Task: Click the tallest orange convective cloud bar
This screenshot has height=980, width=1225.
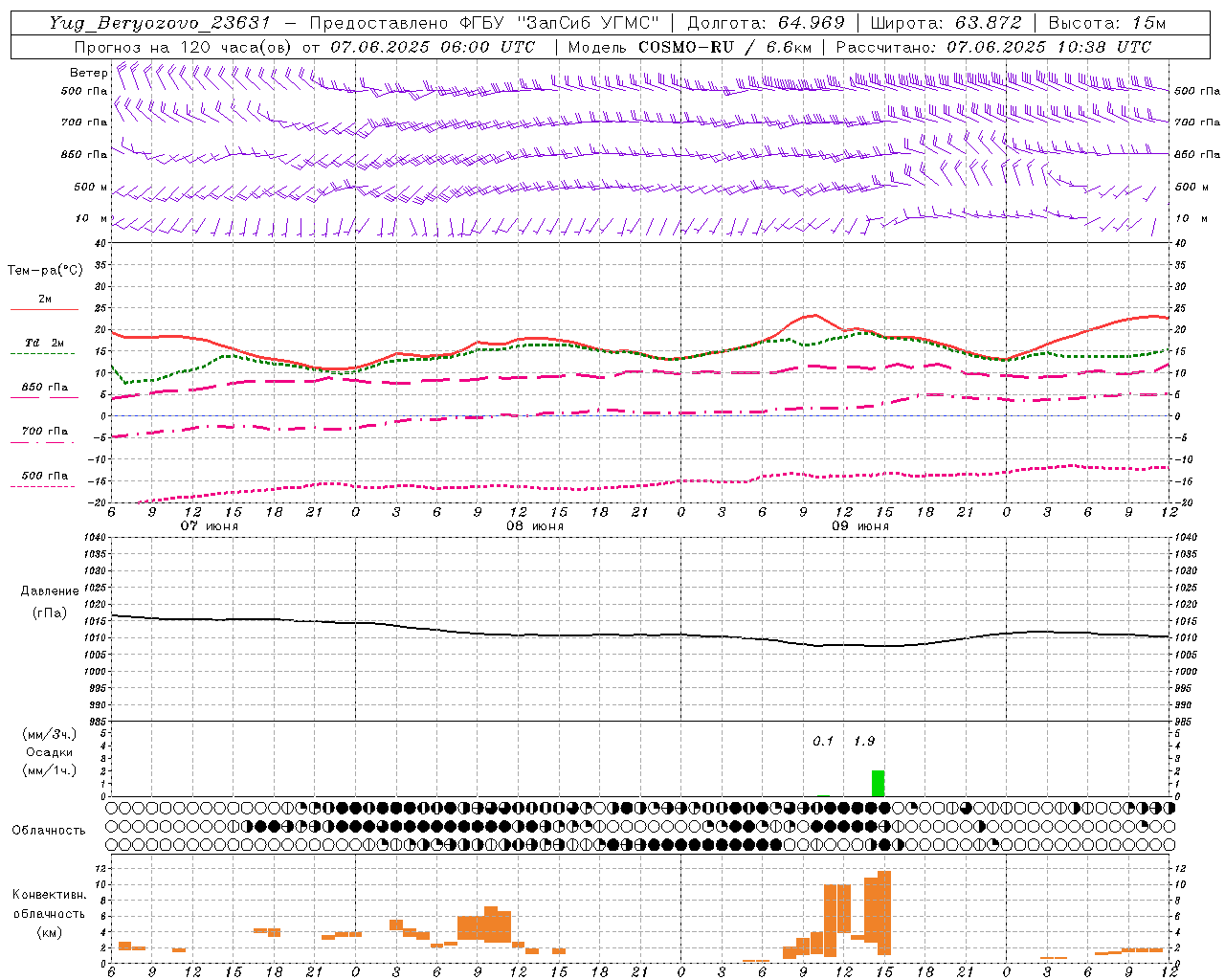Action: [884, 912]
